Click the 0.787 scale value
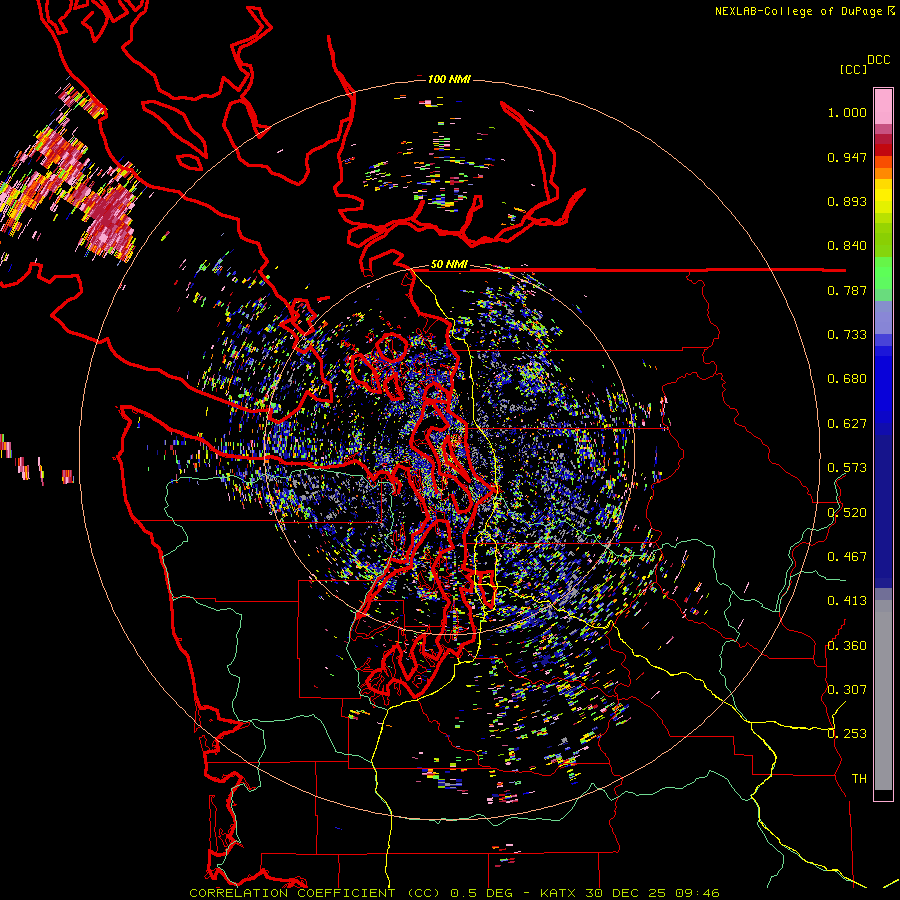The height and width of the screenshot is (900, 900). click(x=847, y=290)
